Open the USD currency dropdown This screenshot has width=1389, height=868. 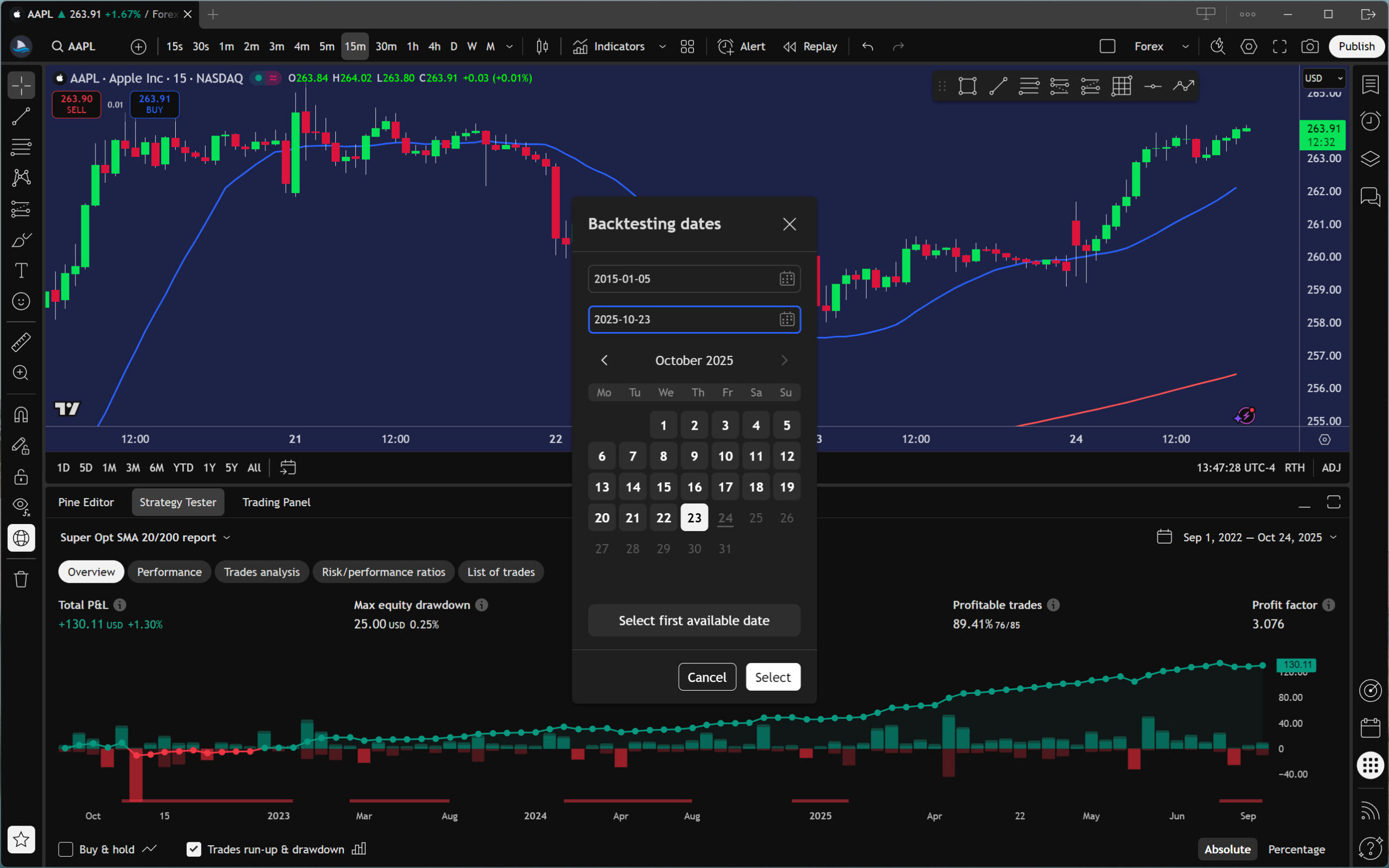click(1323, 78)
